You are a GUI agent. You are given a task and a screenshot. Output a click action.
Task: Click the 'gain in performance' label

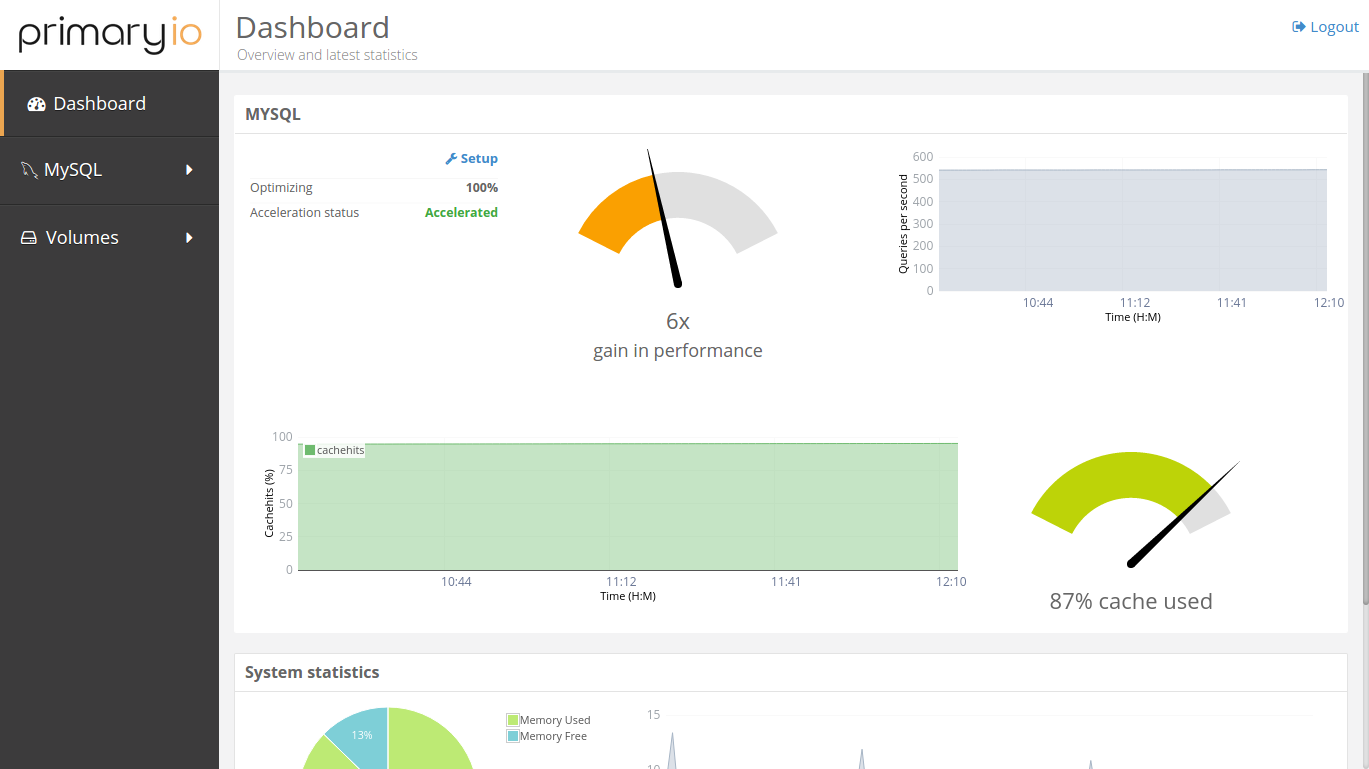678,351
